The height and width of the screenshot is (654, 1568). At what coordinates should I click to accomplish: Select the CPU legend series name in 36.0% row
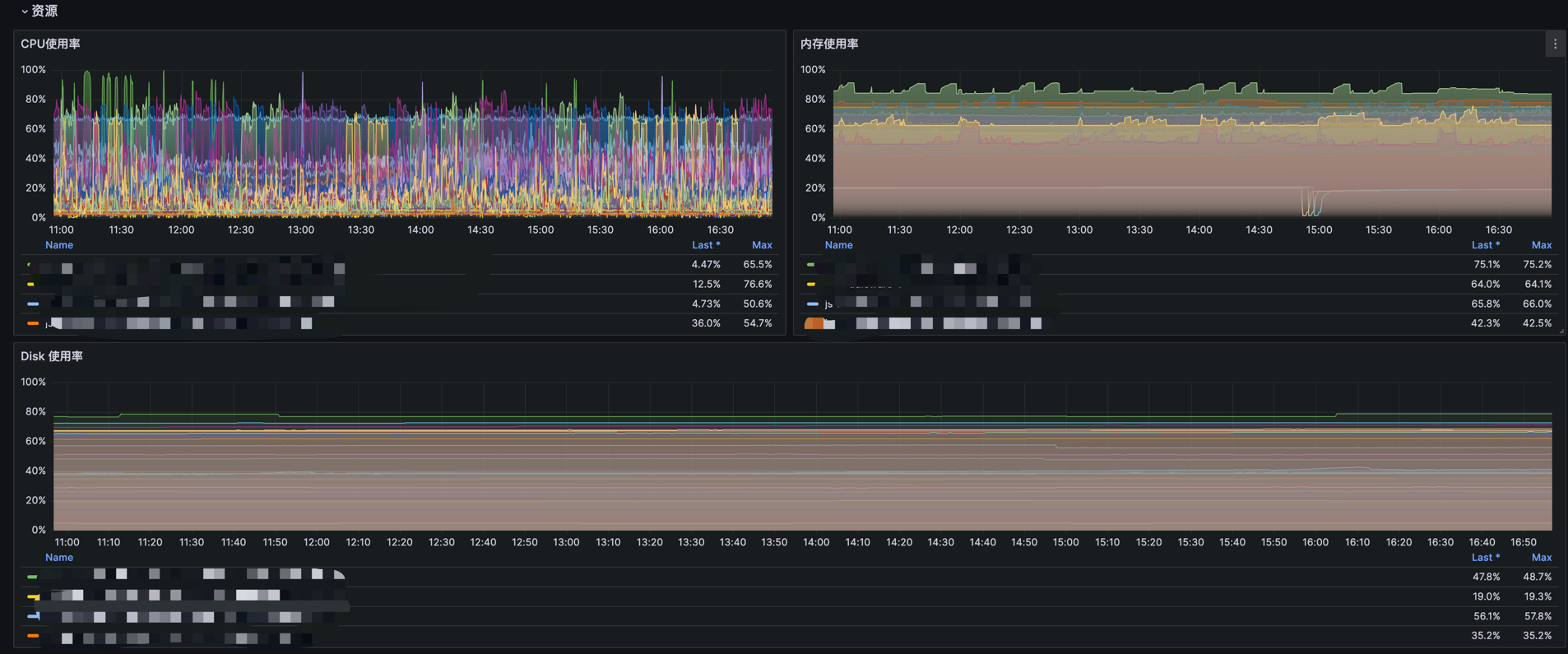179,324
